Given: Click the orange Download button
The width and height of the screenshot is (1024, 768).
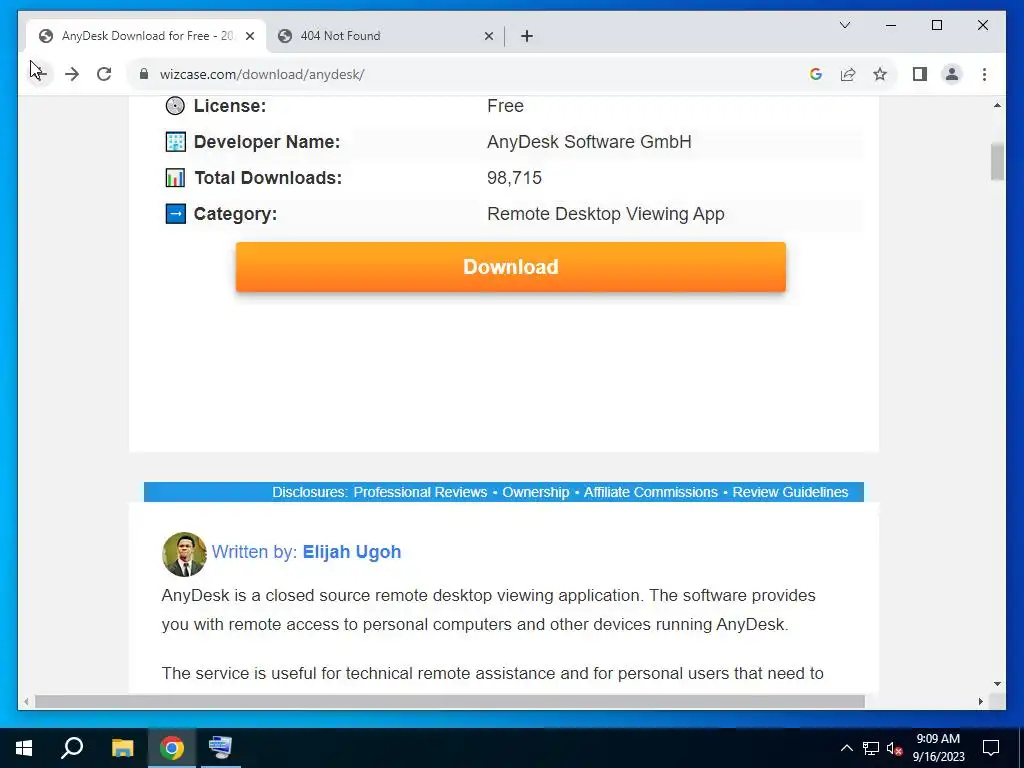Looking at the screenshot, I should click(511, 266).
